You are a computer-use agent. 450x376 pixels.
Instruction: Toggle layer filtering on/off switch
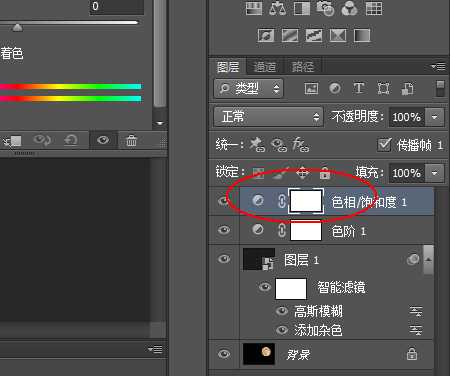[x=440, y=88]
